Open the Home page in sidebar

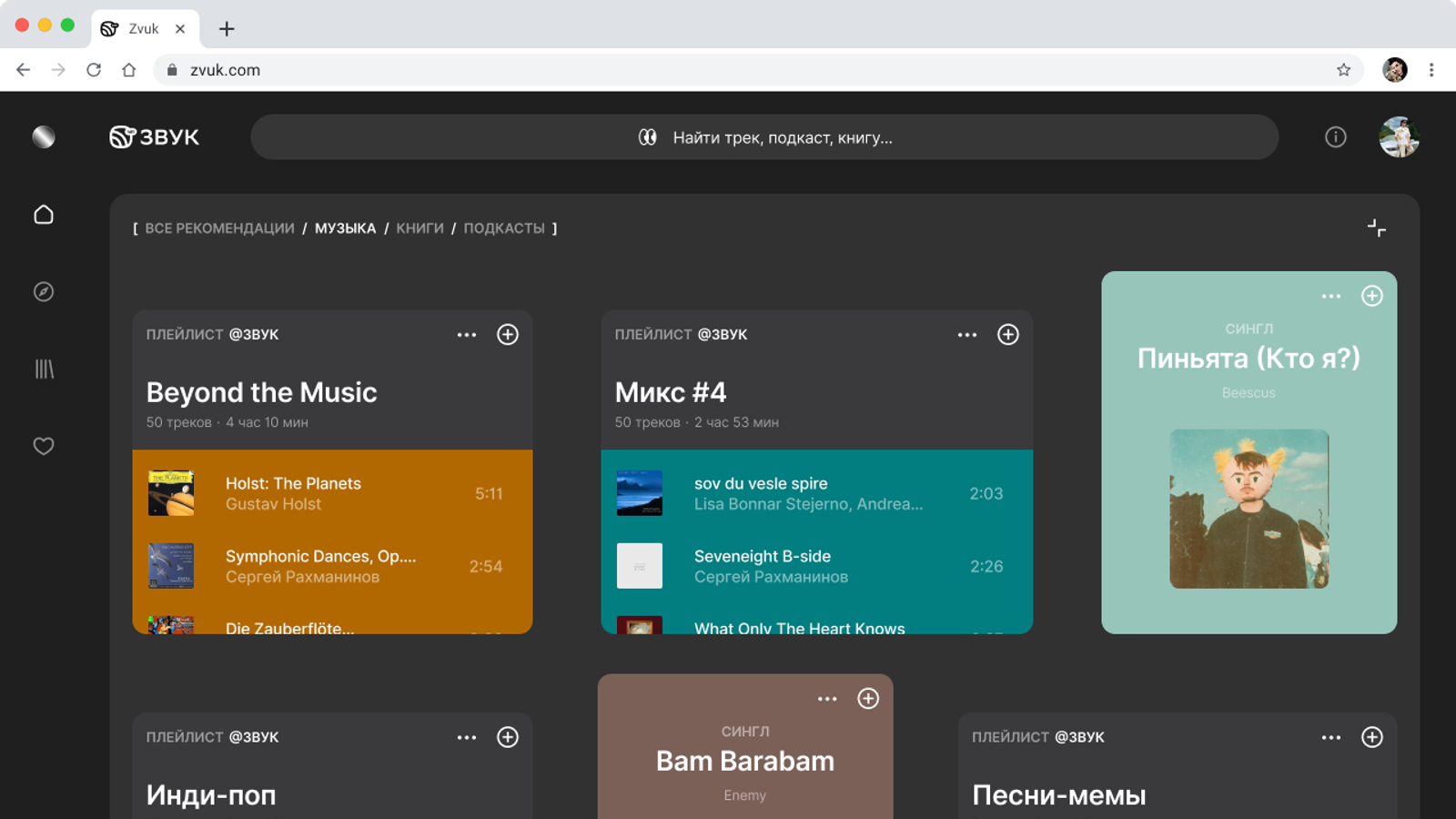[x=44, y=215]
